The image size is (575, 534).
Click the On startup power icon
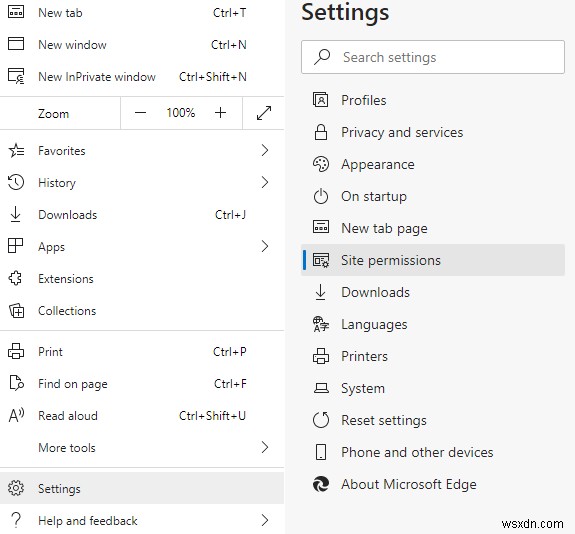point(321,196)
